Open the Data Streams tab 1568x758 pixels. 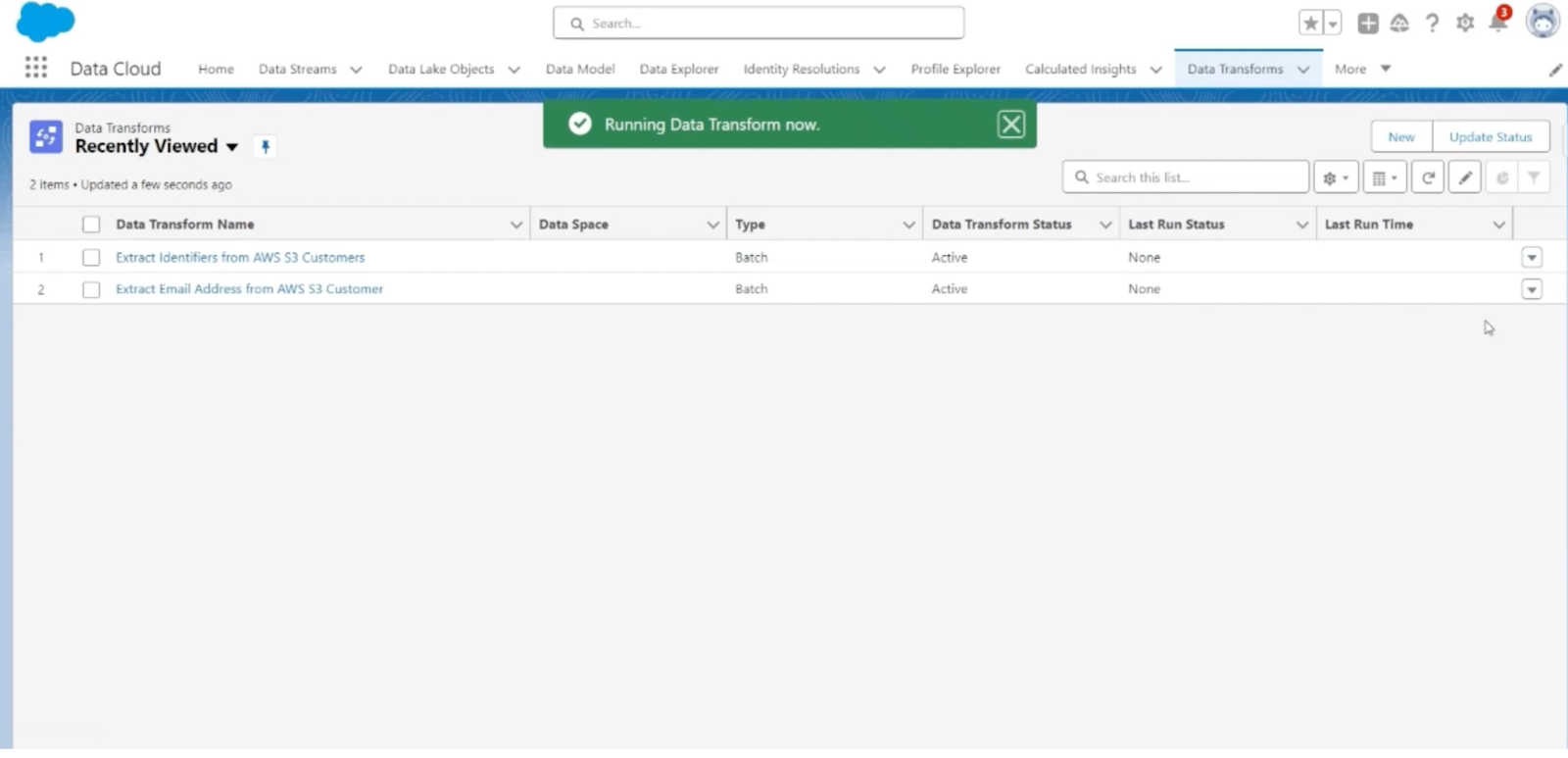coord(297,70)
